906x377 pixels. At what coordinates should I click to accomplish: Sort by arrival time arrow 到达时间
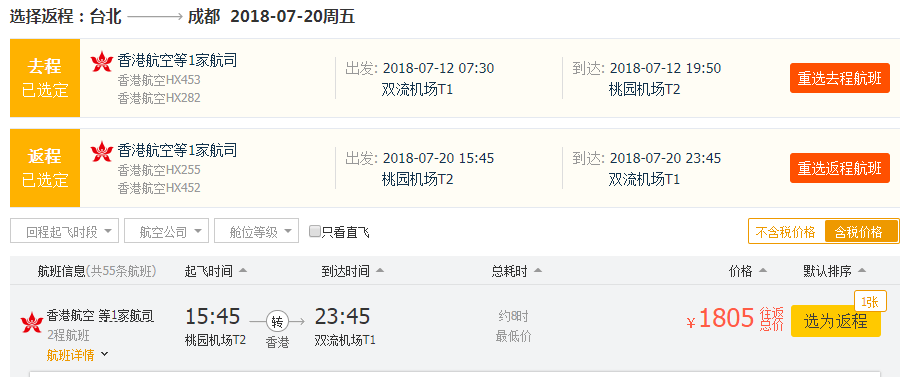(379, 271)
